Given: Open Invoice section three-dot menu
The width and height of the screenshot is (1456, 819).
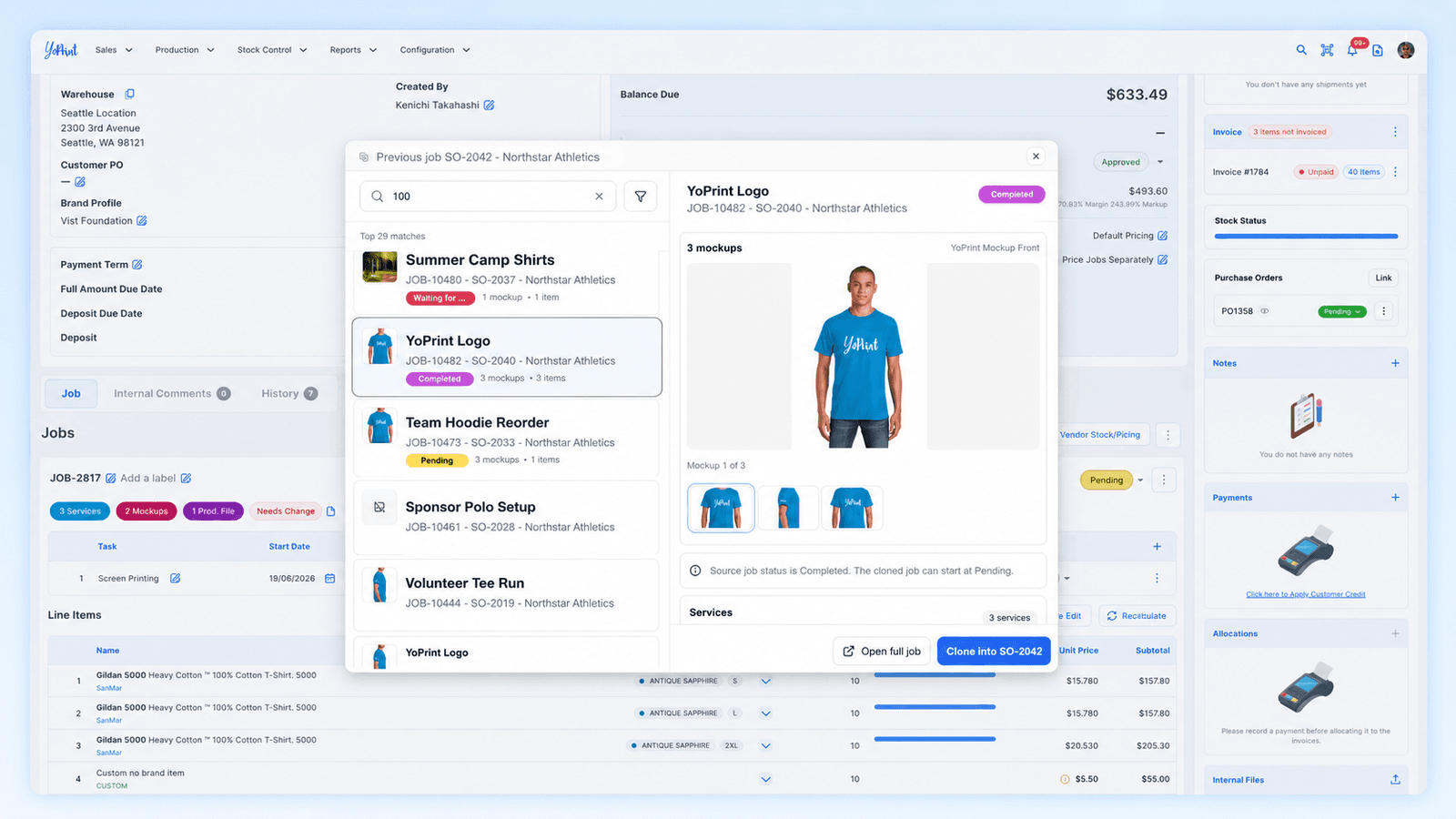Looking at the screenshot, I should tap(1395, 132).
